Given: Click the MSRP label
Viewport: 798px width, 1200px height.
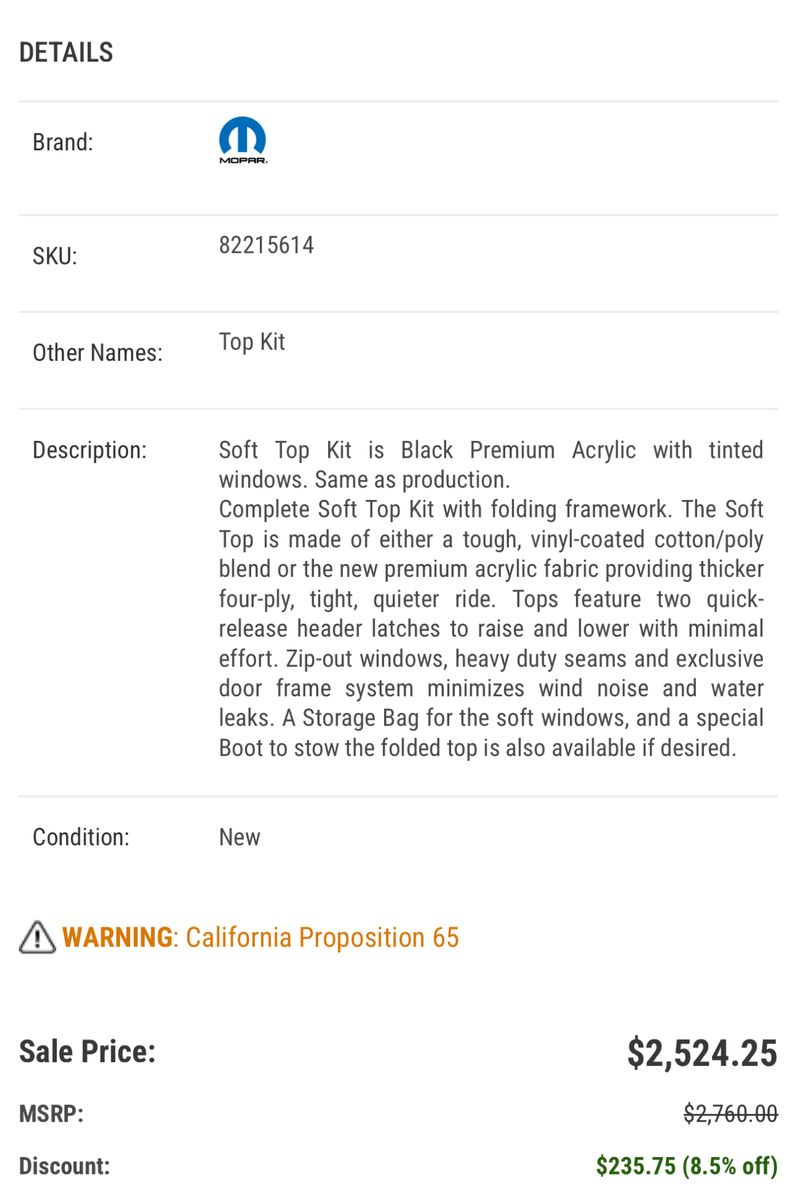Looking at the screenshot, I should [x=51, y=1114].
